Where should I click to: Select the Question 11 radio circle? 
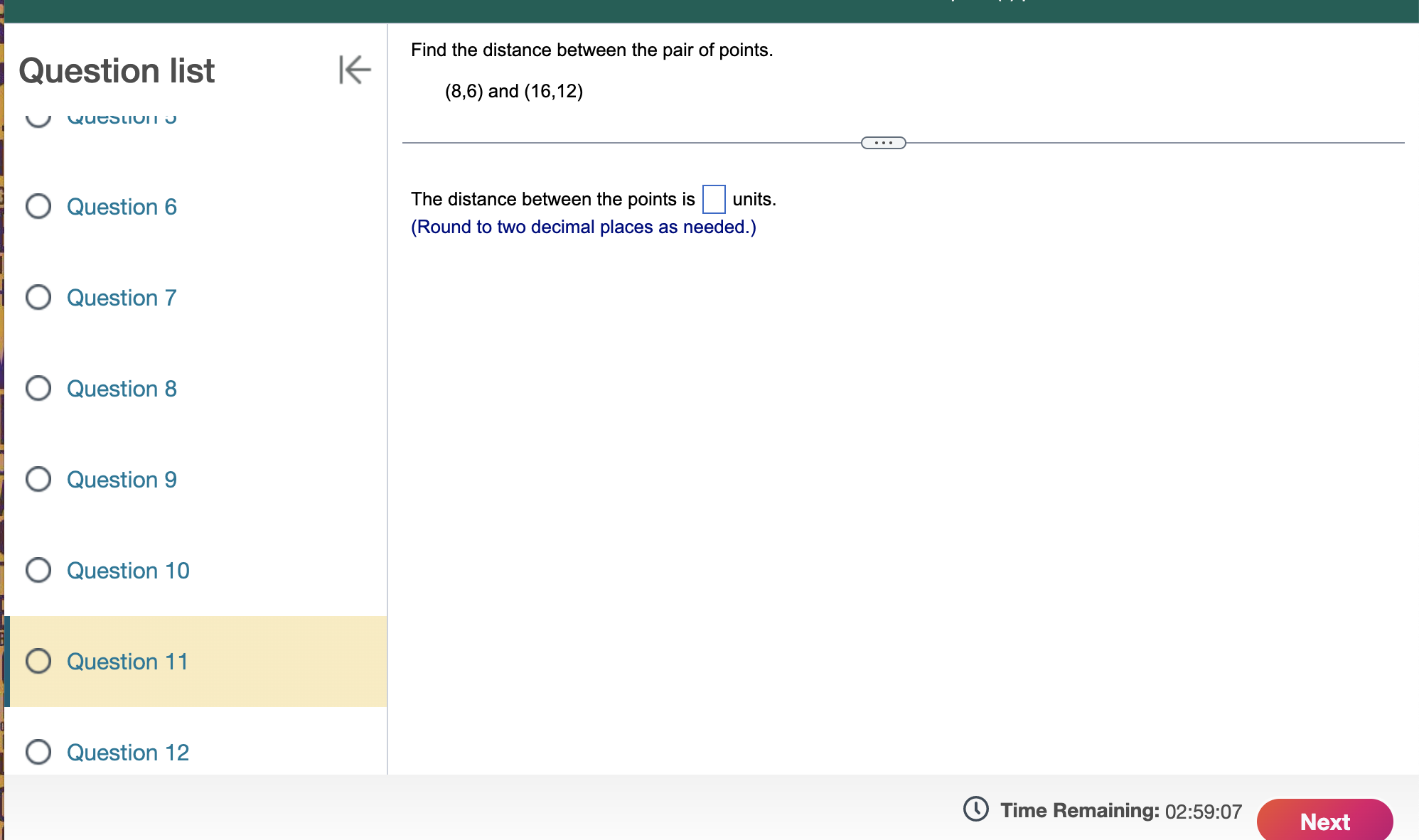(38, 662)
